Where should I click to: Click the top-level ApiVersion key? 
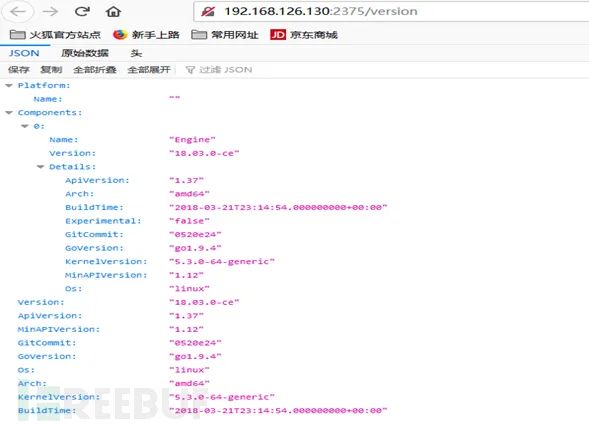(50, 316)
